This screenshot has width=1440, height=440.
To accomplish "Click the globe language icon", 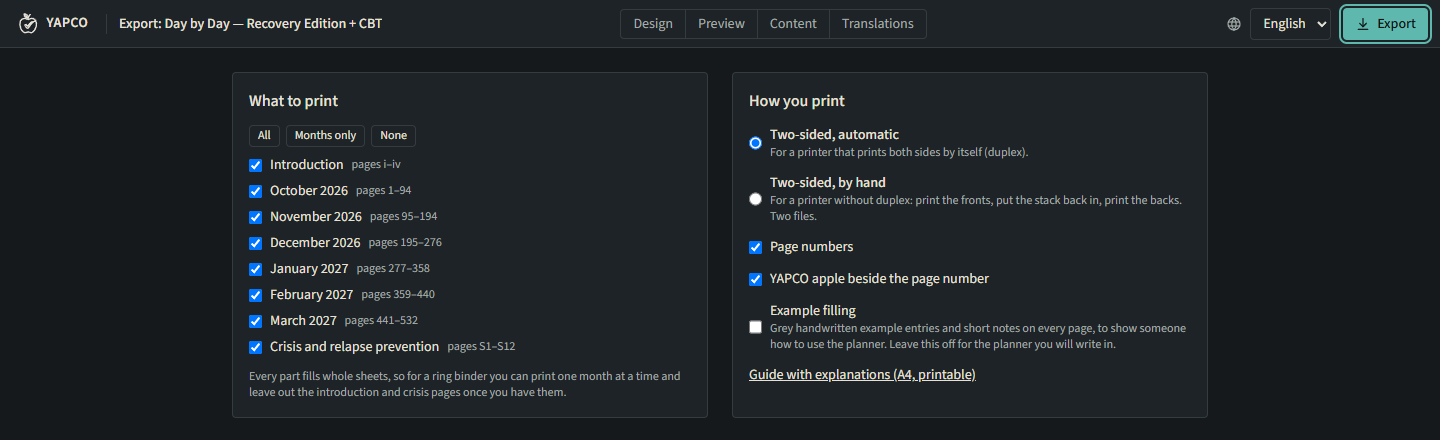I will pyautogui.click(x=1234, y=24).
